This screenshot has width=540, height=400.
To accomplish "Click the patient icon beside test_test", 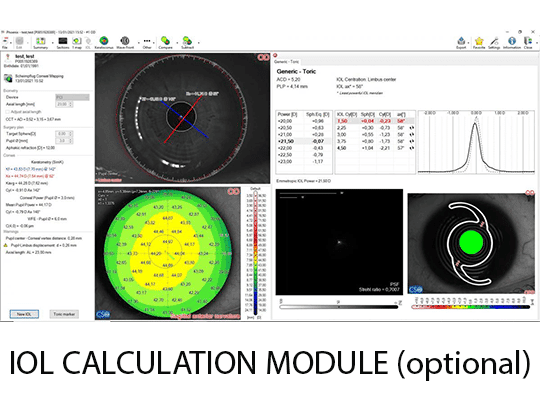I will 8,57.
